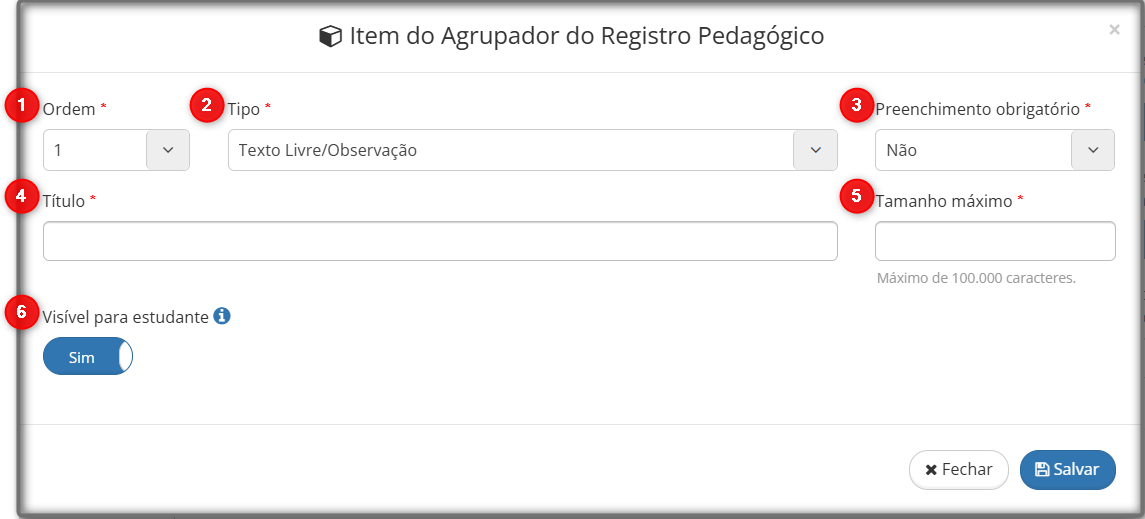This screenshot has height=519, width=1145.
Task: Click into the Tamanho máximo field
Action: click(x=995, y=241)
